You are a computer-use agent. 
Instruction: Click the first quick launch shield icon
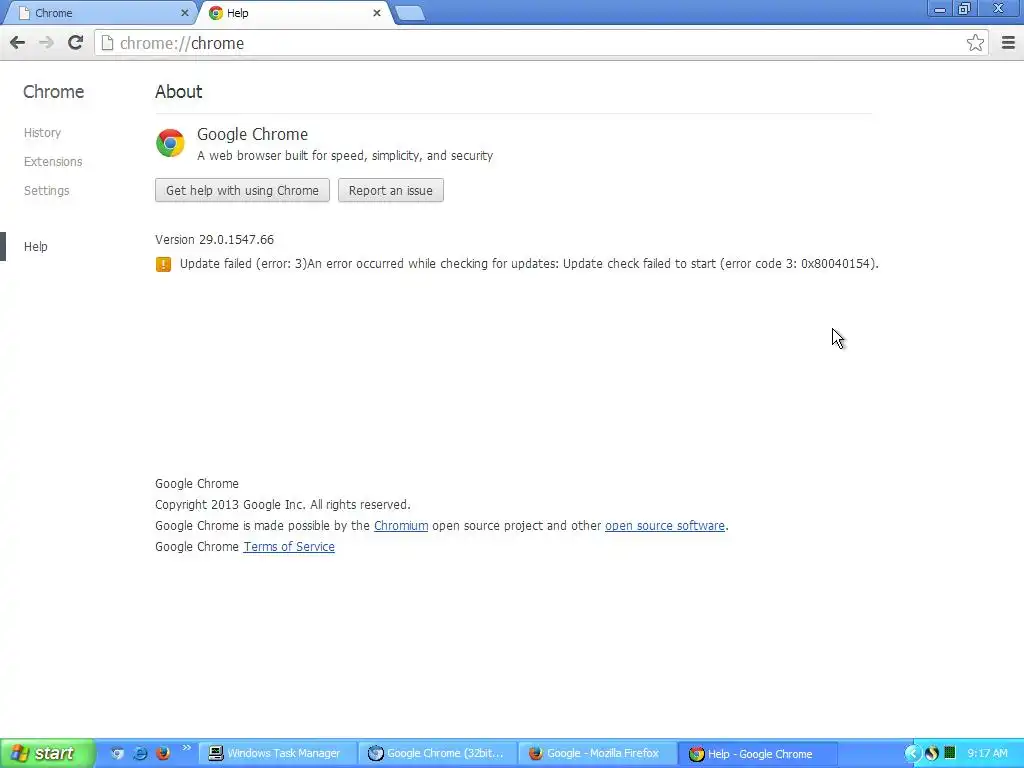point(117,753)
